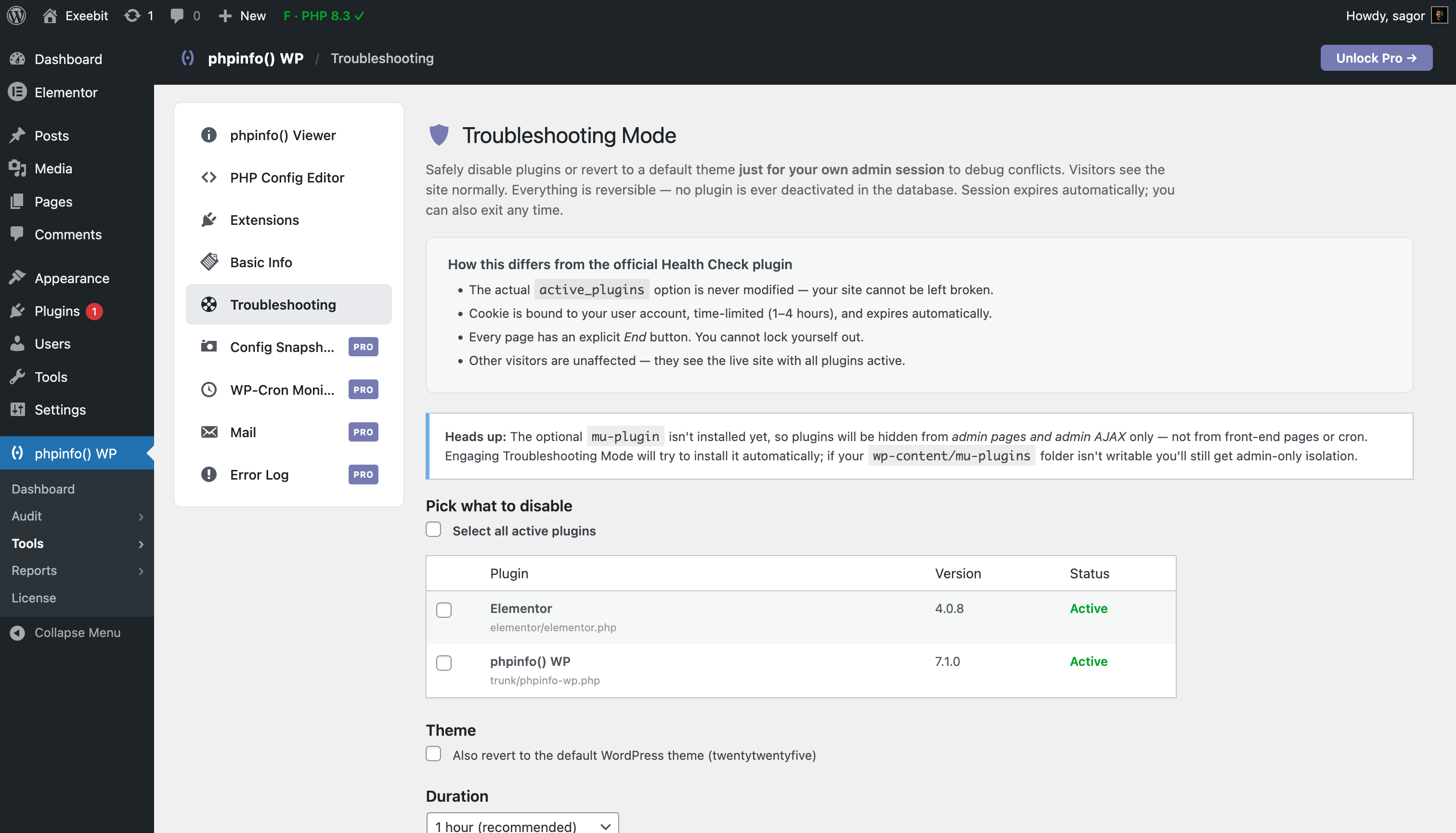This screenshot has height=833, width=1456.
Task: Click the Comments icon in sidebar
Action: tap(18, 234)
